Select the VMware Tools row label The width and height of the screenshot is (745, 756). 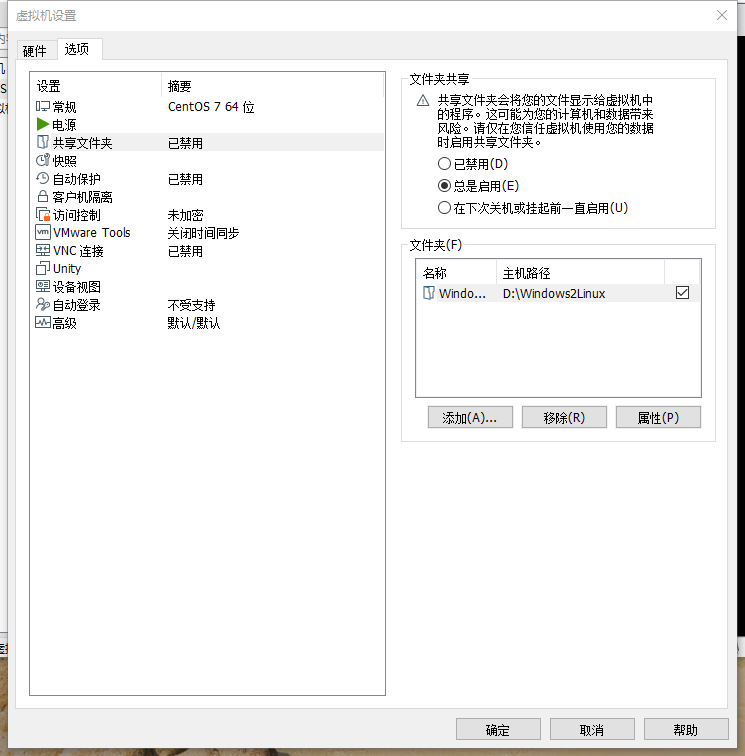point(92,232)
